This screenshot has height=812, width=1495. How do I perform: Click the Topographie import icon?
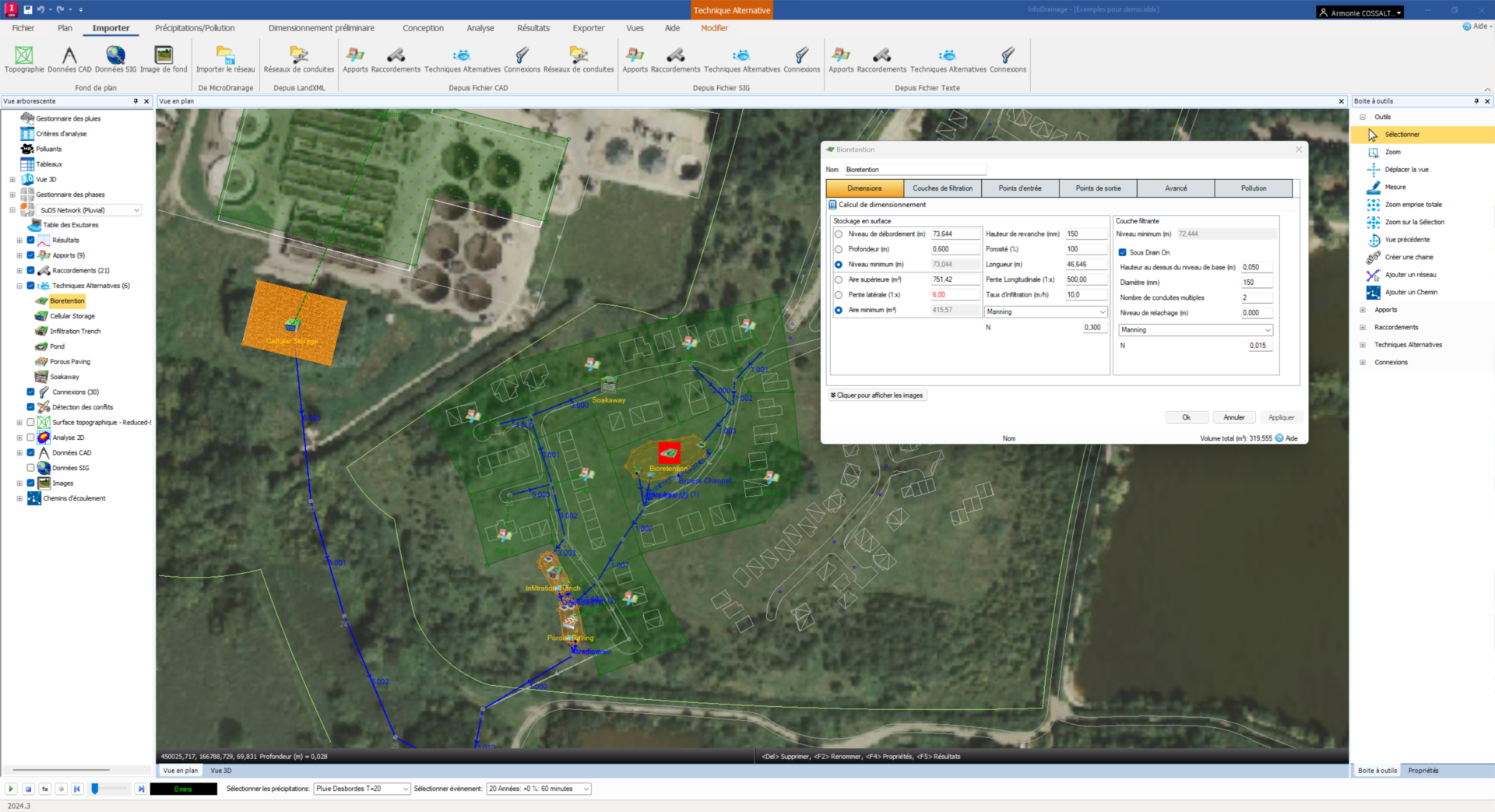click(x=24, y=55)
